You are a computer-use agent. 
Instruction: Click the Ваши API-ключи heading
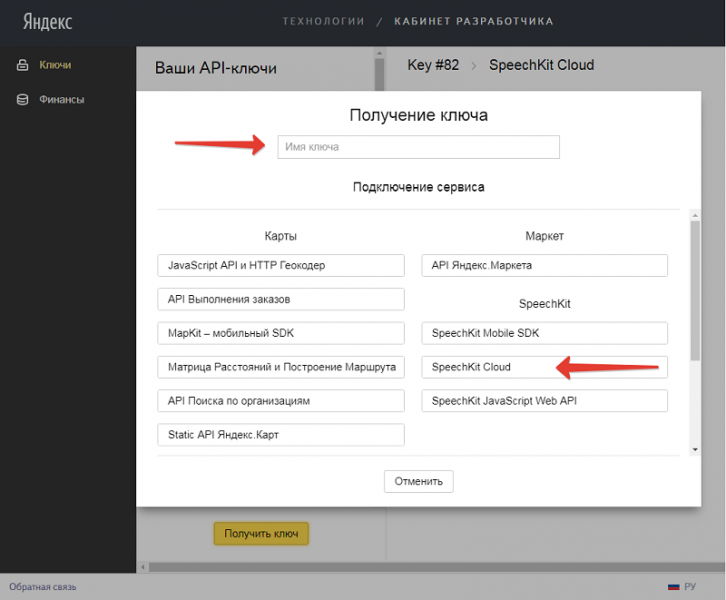[x=216, y=68]
